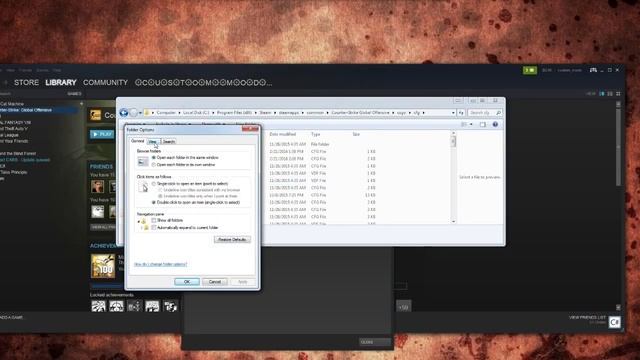This screenshot has height=360, width=640.
Task: Click the Explorer Forward arrow button
Action: (133, 113)
